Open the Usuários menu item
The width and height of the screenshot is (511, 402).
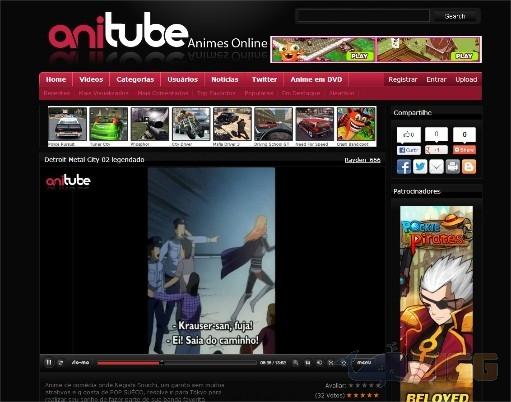click(182, 80)
